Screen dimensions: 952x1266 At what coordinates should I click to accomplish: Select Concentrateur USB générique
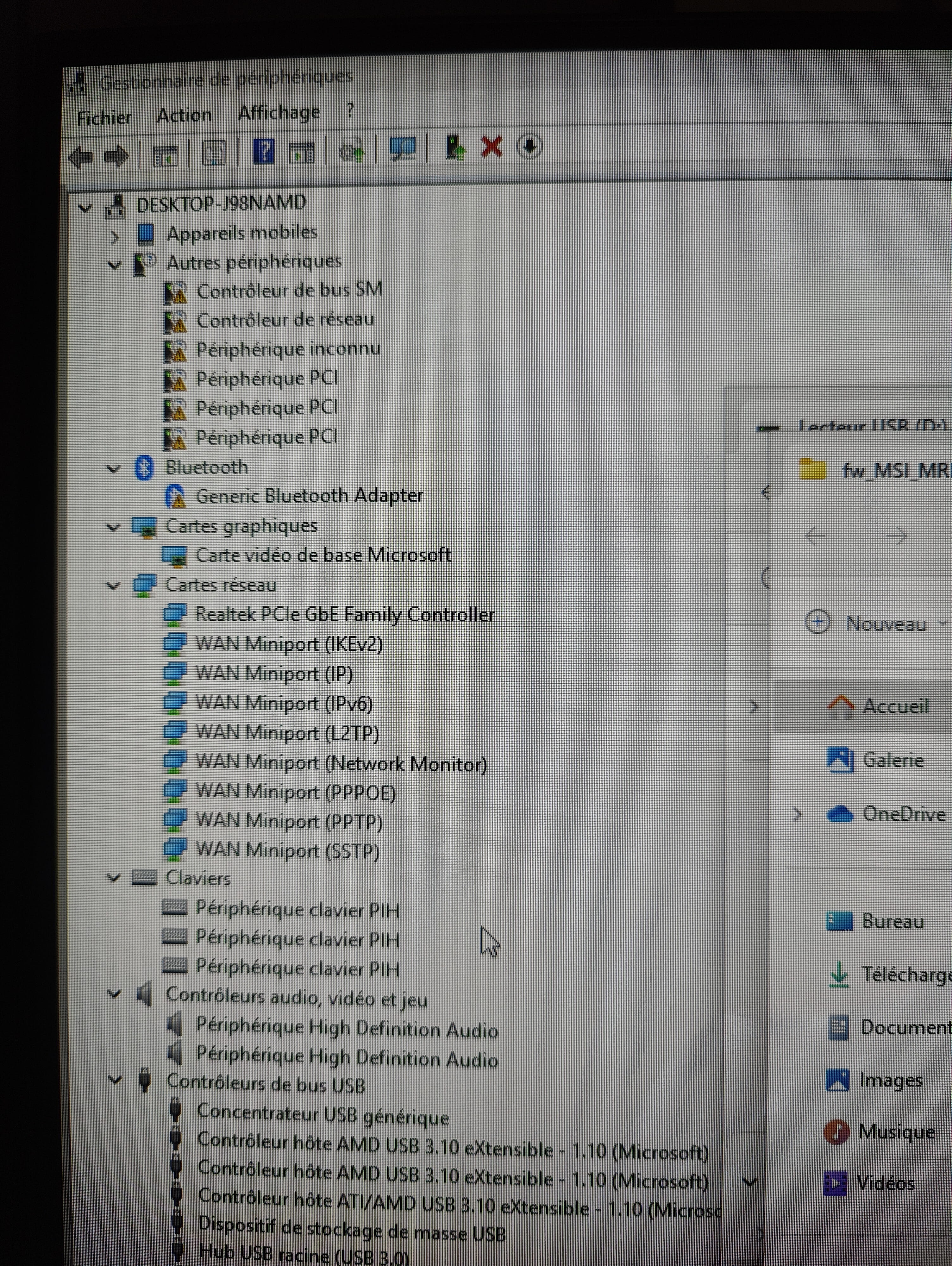[323, 1114]
